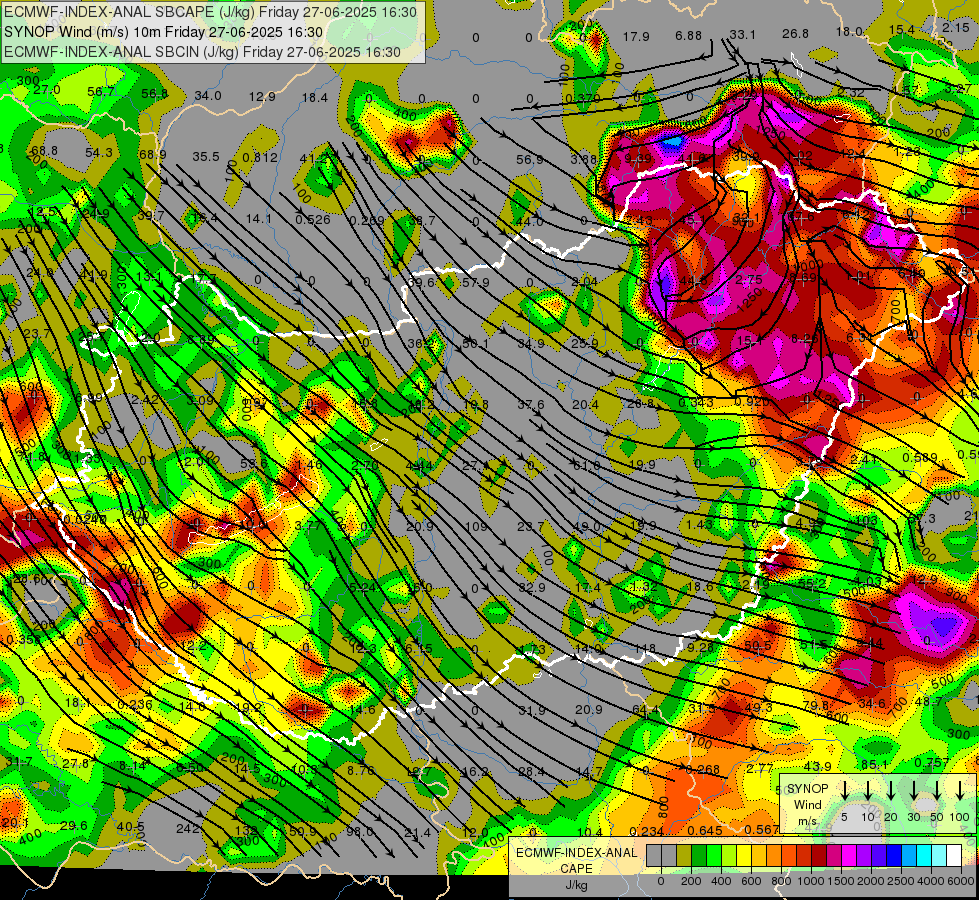
Task: Click the CIN value '118' on map
Action: click(x=645, y=648)
